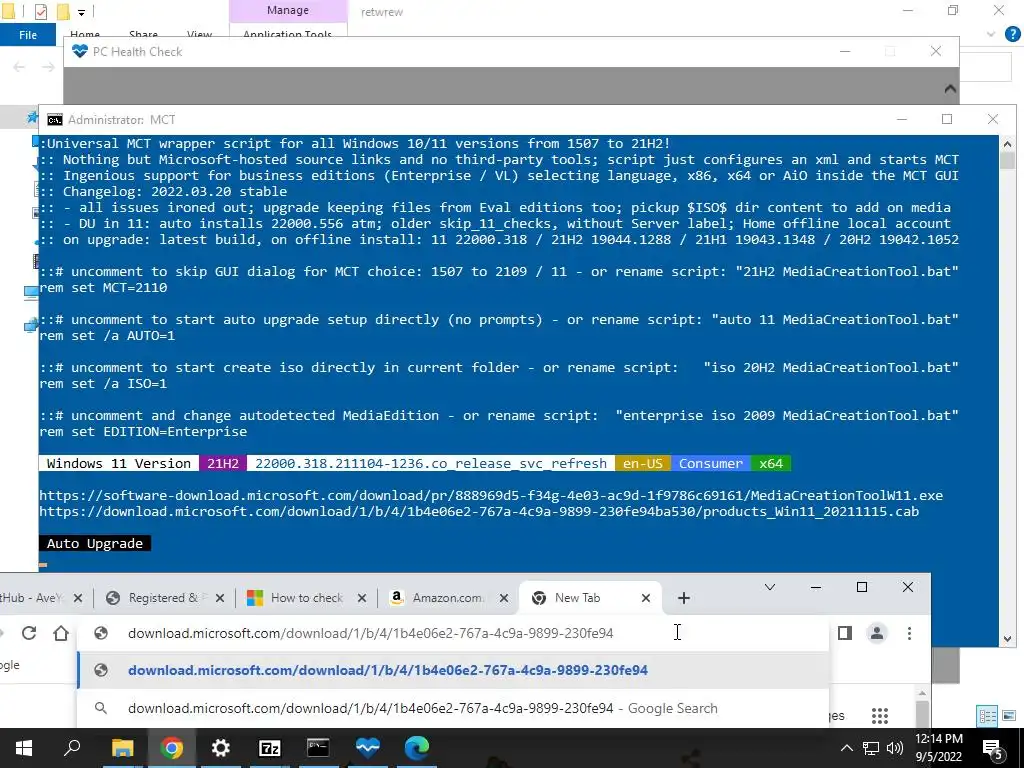Screen dimensions: 1024x768
Task: Open Google apps grid icon
Action: point(880,716)
